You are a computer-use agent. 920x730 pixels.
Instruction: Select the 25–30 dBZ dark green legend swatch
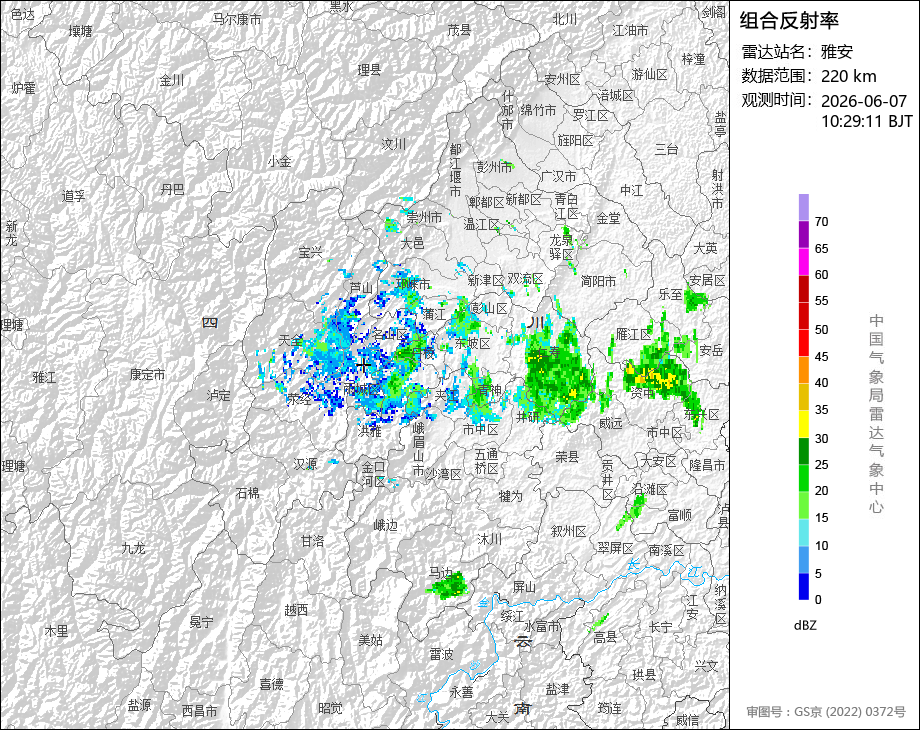[803, 452]
